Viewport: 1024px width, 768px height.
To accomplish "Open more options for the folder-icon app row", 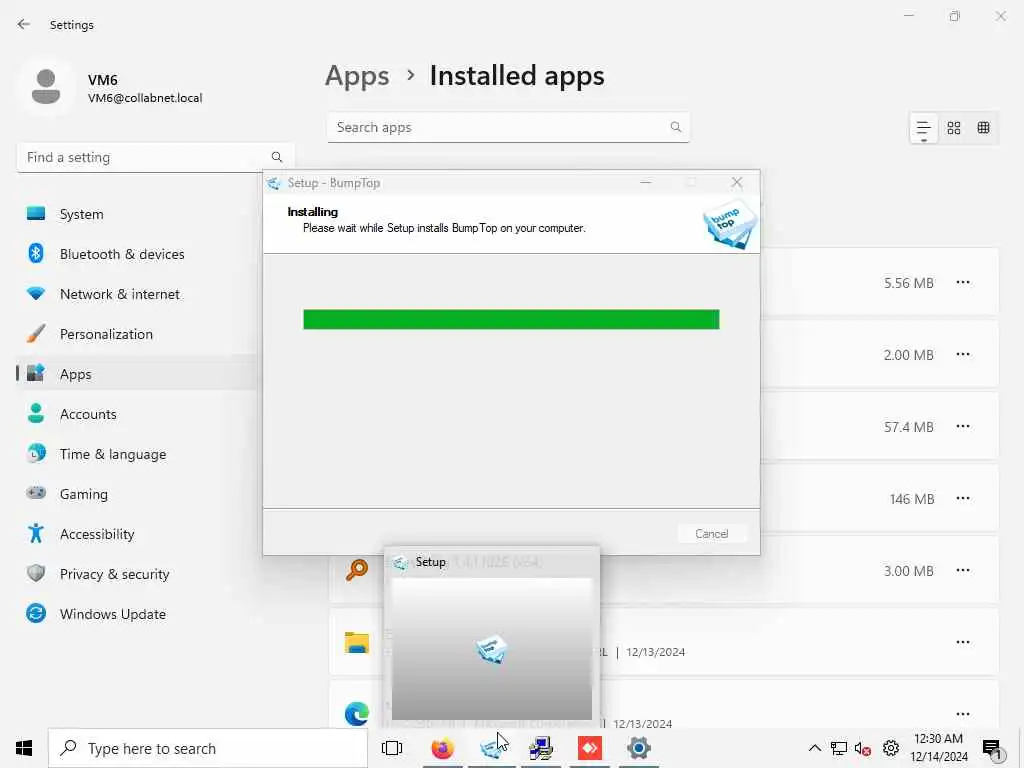I will 963,642.
